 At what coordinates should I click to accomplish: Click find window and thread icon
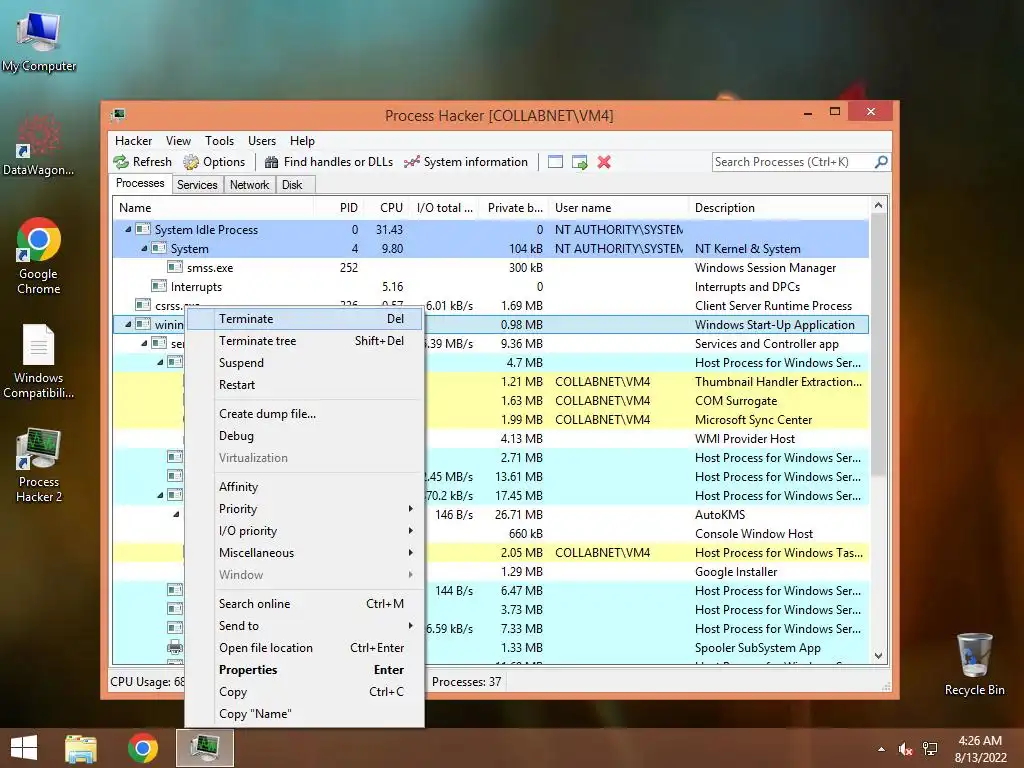point(579,162)
